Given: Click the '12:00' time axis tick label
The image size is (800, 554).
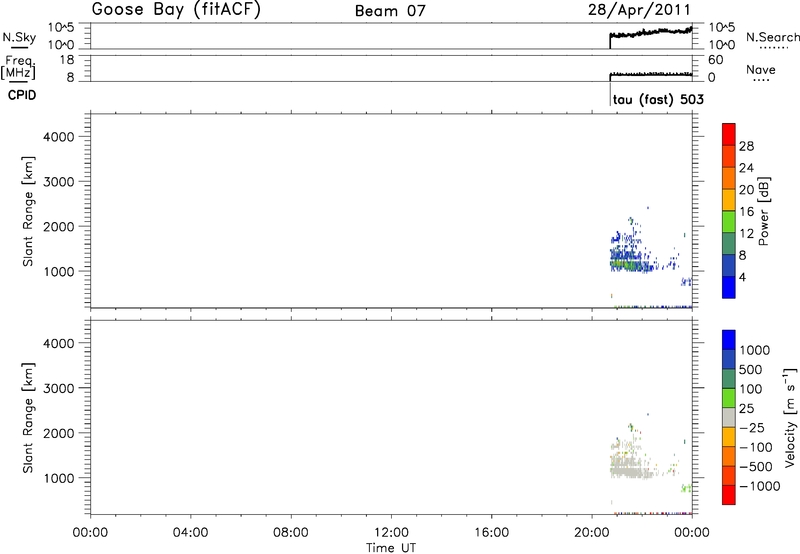Looking at the screenshot, I should pyautogui.click(x=391, y=533).
